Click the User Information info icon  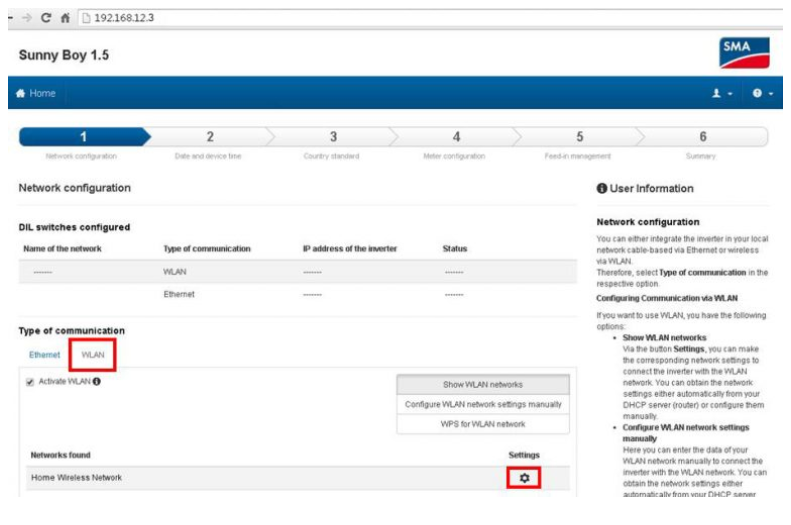click(x=601, y=189)
